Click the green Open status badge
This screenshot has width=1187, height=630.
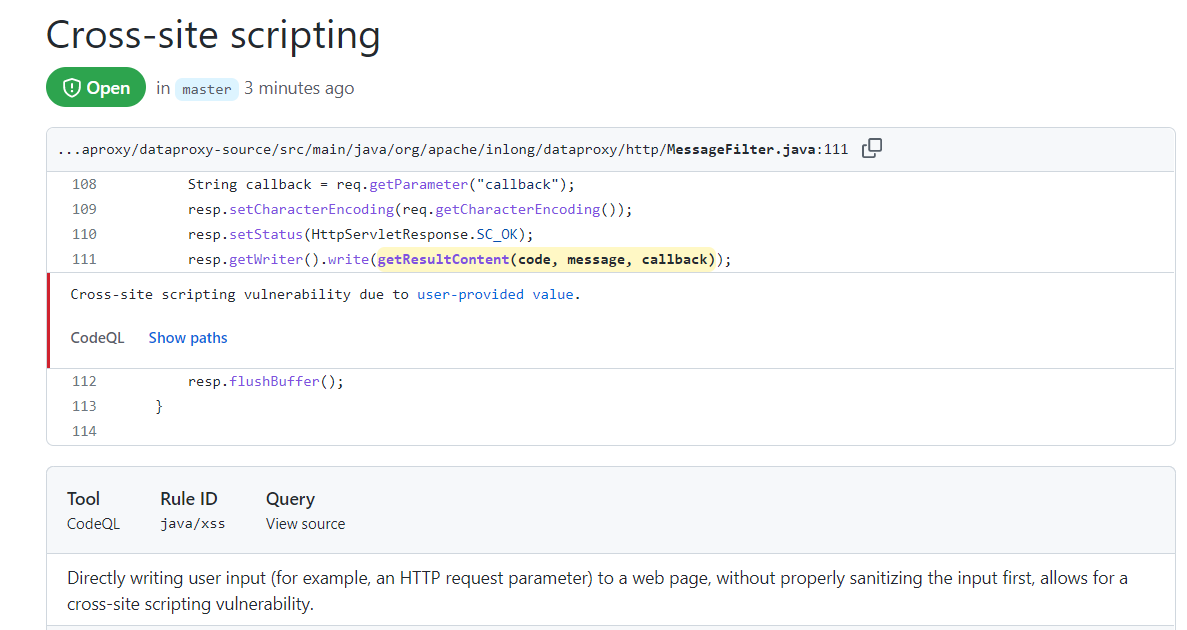[95, 87]
